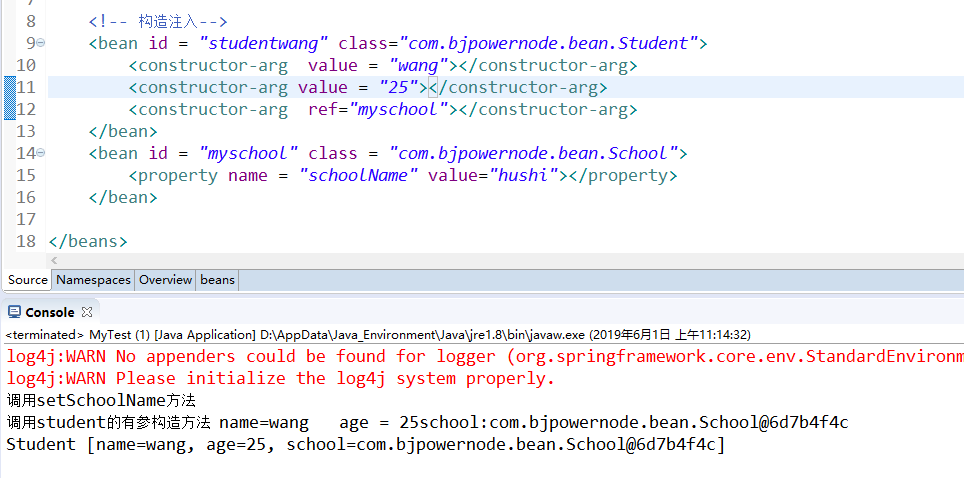The width and height of the screenshot is (964, 478).
Task: Click the 调用setSchoolName方法 console line
Action: 101,401
